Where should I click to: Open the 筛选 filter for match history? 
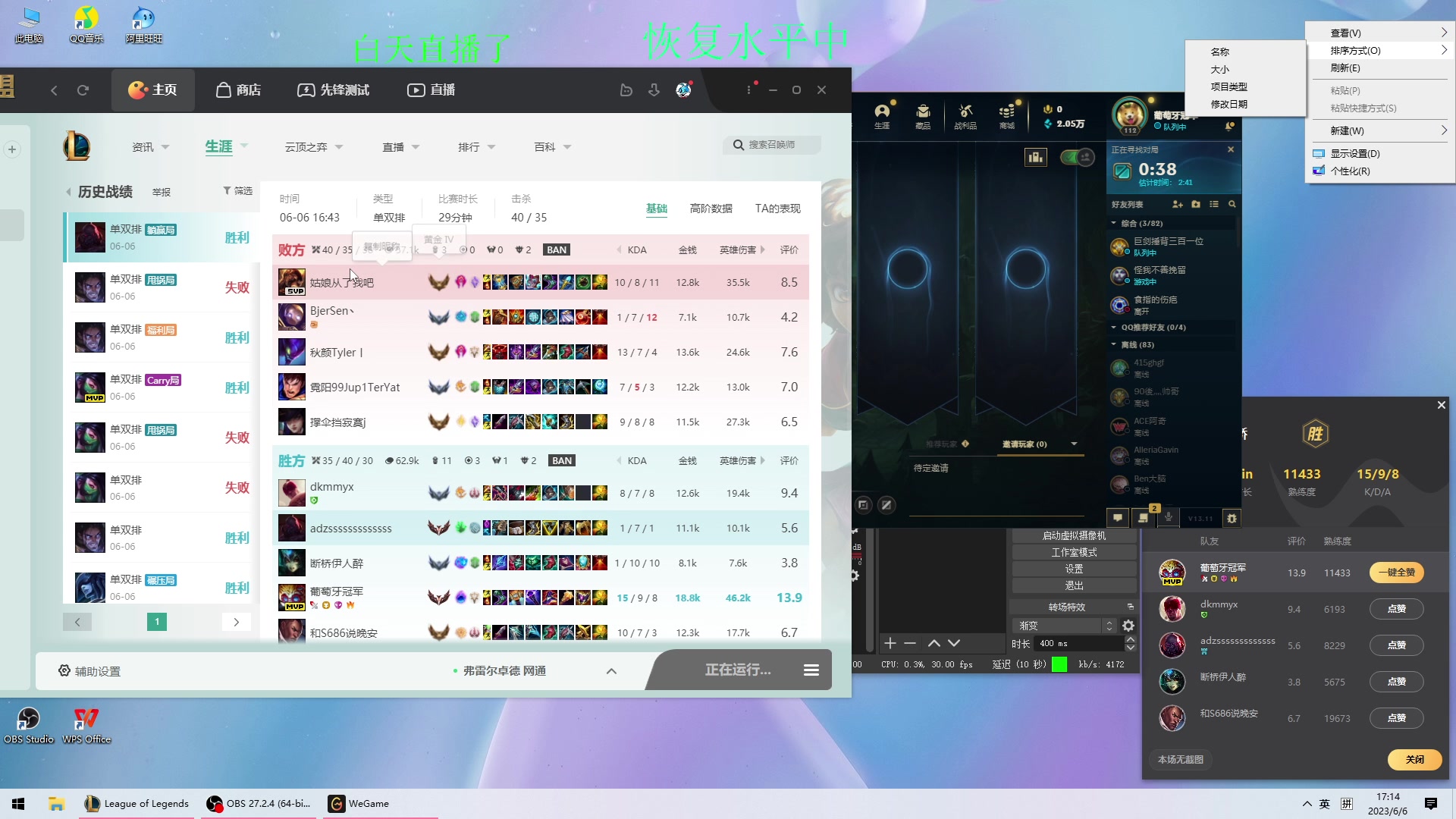(x=237, y=191)
